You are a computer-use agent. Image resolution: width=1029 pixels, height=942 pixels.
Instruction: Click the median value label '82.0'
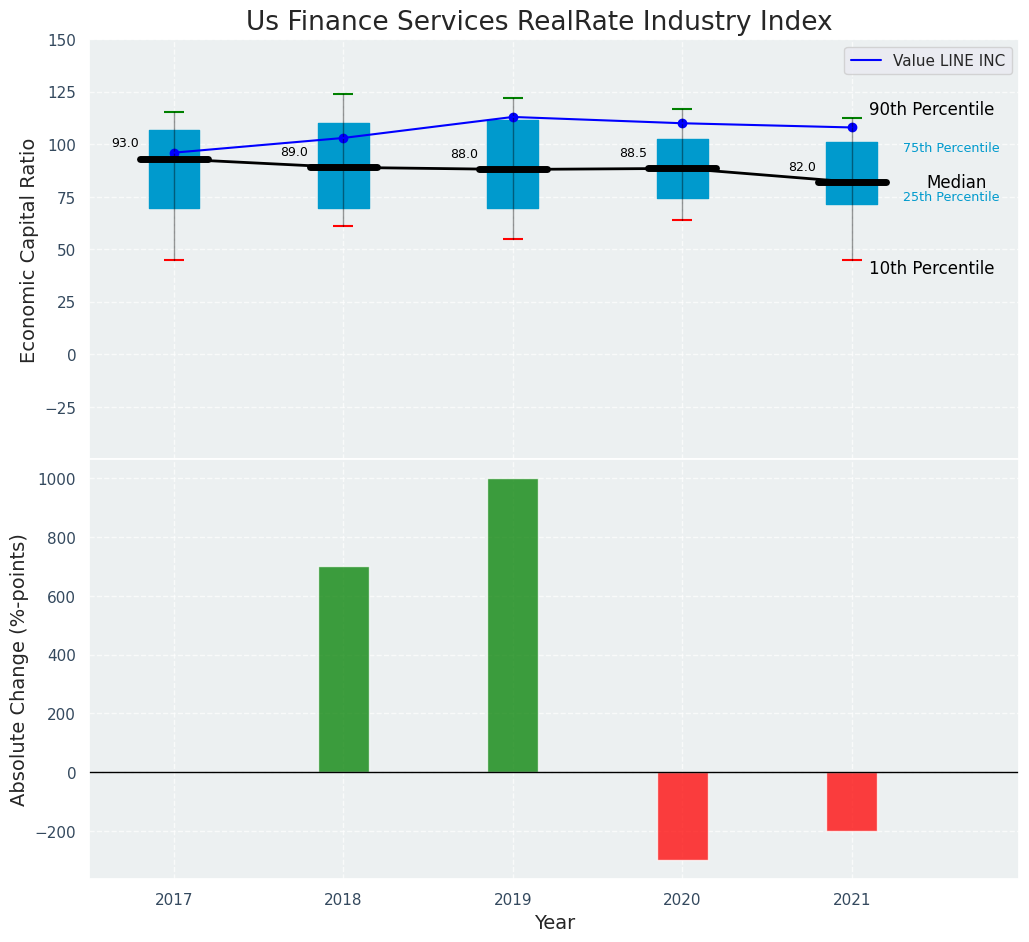coord(802,167)
